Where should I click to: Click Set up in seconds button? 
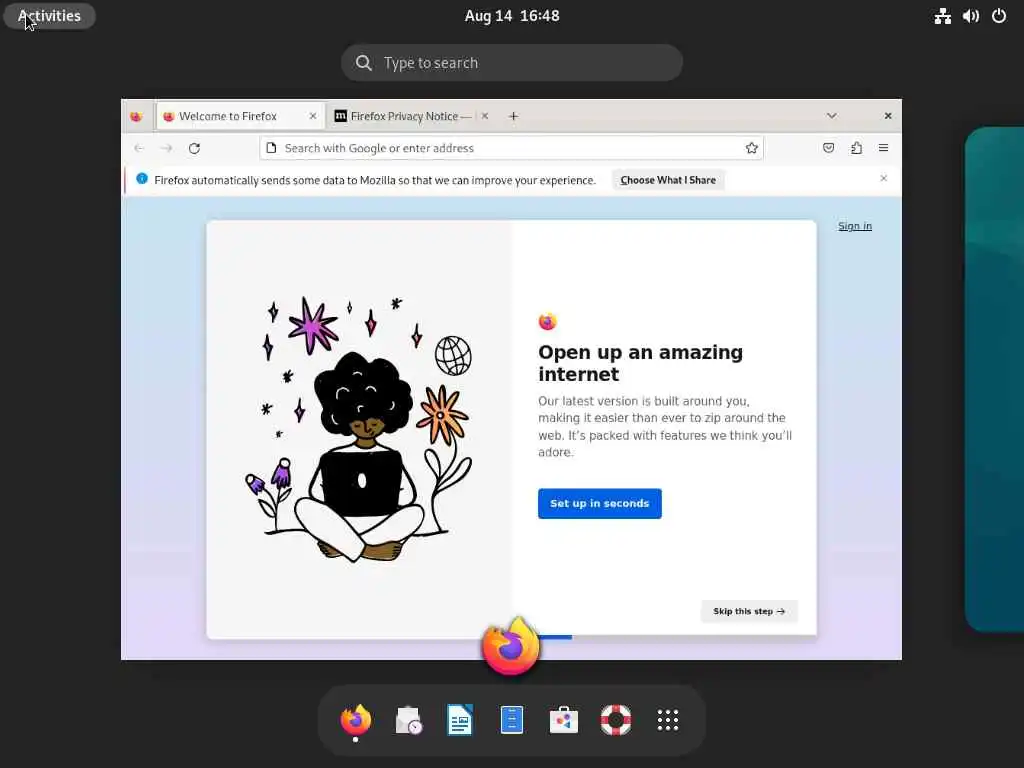point(600,504)
